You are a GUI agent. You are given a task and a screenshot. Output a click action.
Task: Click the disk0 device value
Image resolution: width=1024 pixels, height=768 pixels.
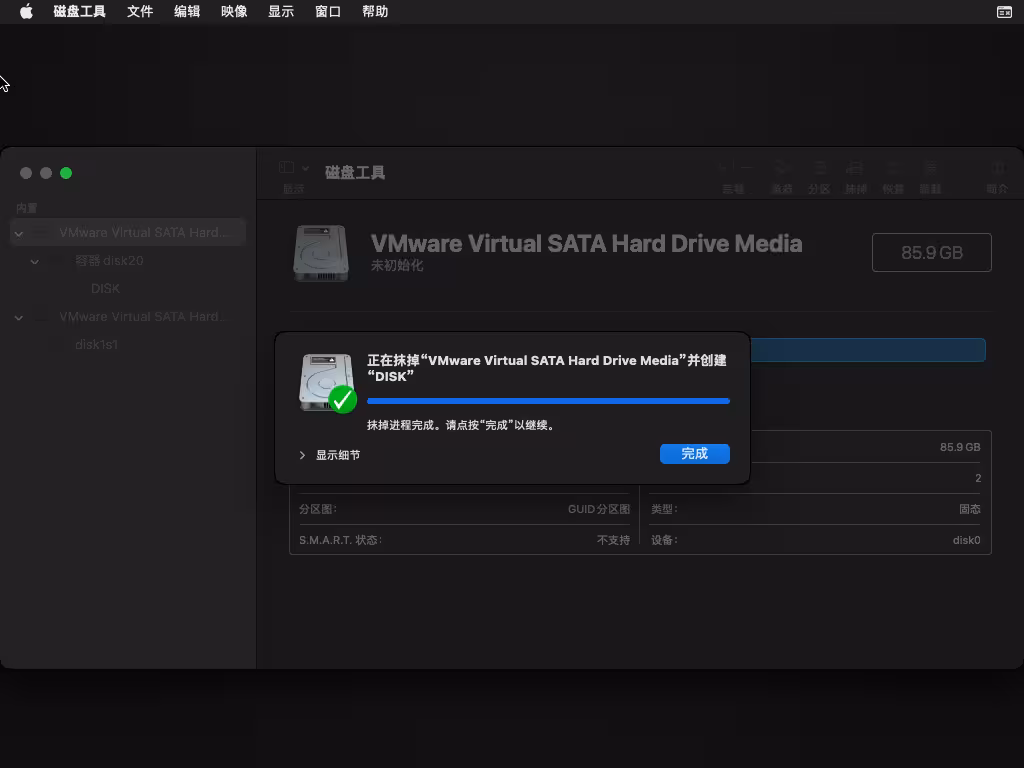(x=967, y=540)
